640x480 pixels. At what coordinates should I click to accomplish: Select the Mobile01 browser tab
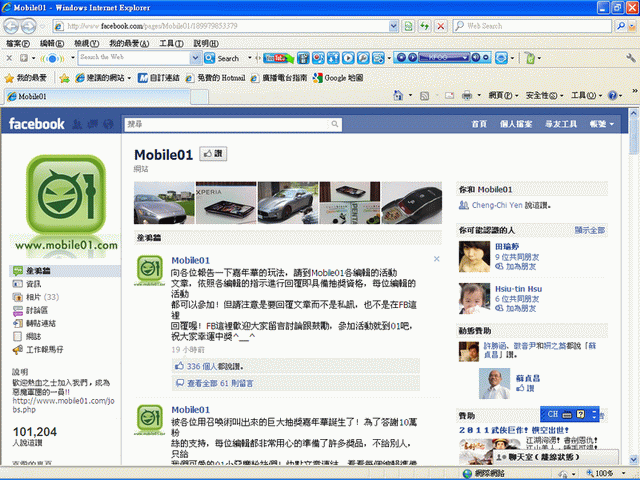pos(97,97)
